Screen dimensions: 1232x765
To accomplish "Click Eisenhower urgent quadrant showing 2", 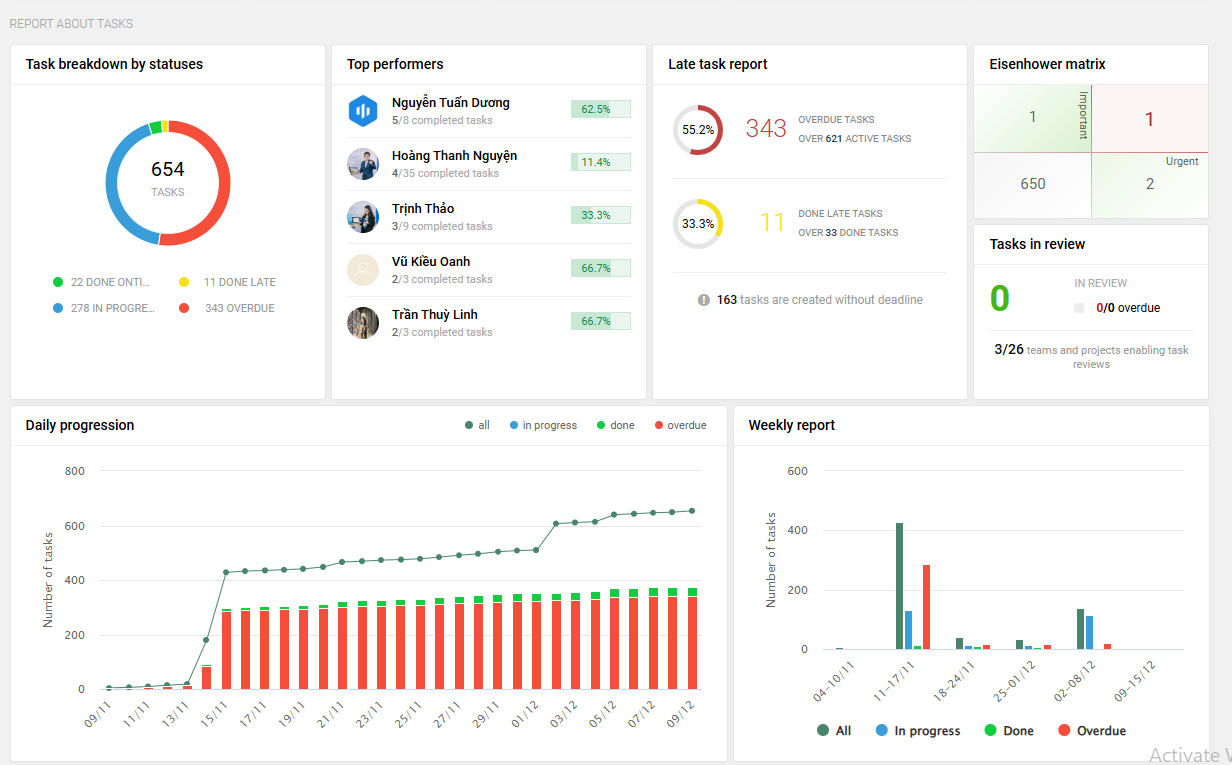I will pos(1149,185).
